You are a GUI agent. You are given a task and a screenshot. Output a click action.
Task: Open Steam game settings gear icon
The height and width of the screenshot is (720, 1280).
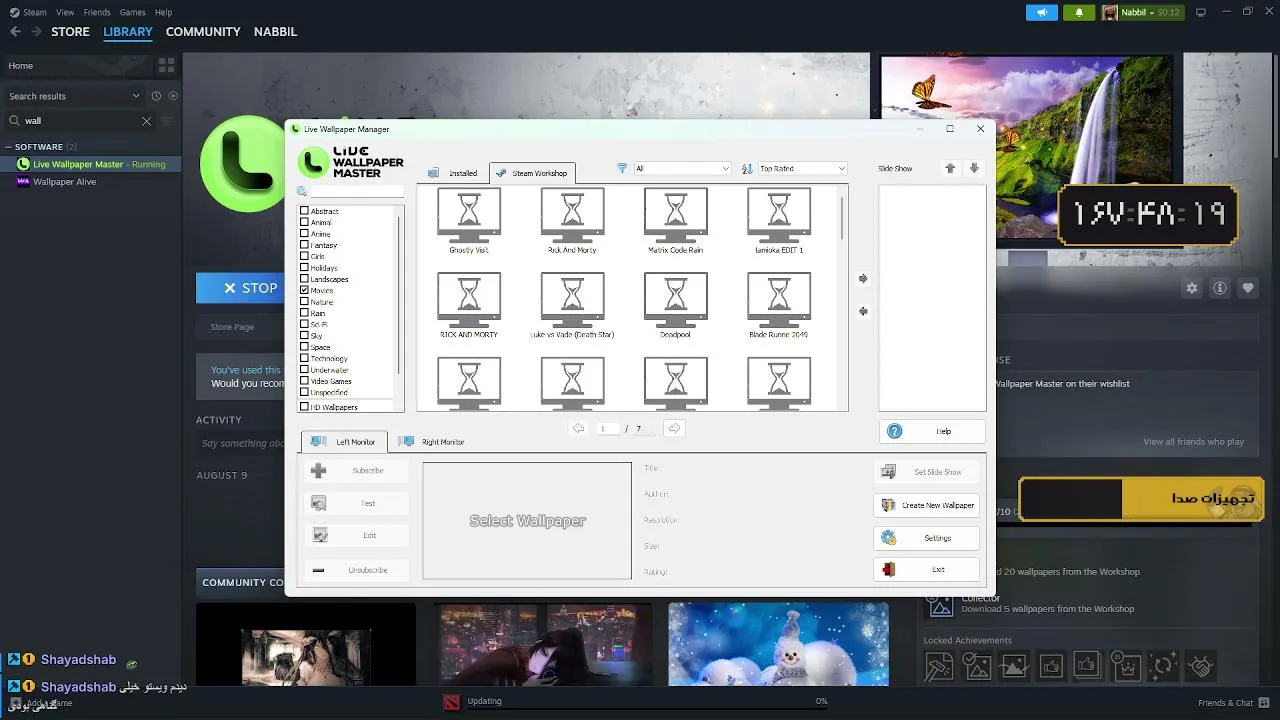(x=1192, y=288)
